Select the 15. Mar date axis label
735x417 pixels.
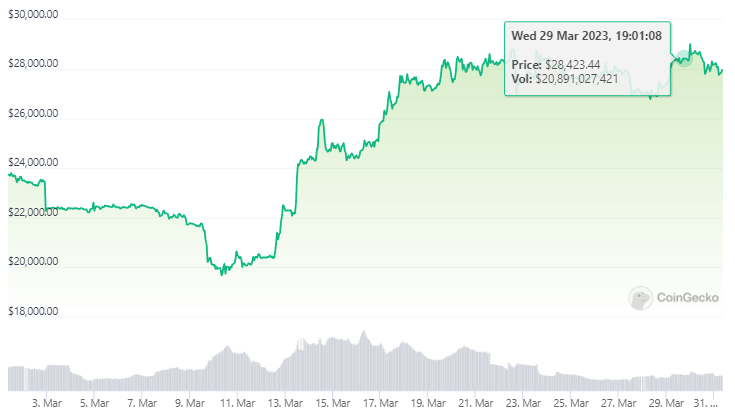[333, 403]
